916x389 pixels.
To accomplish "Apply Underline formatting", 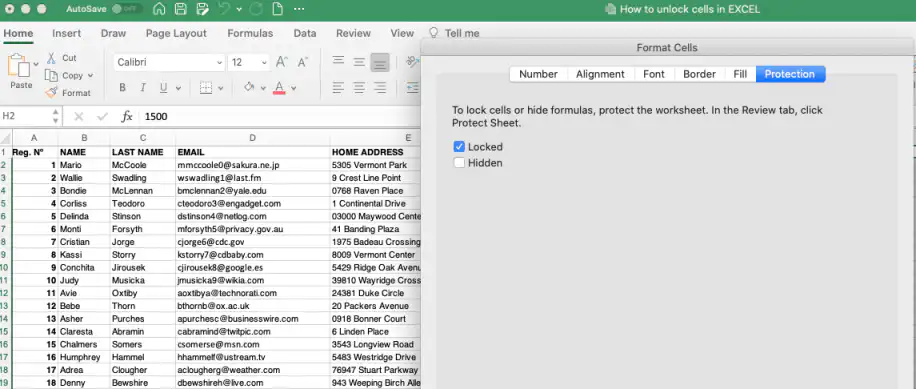I will click(x=164, y=88).
